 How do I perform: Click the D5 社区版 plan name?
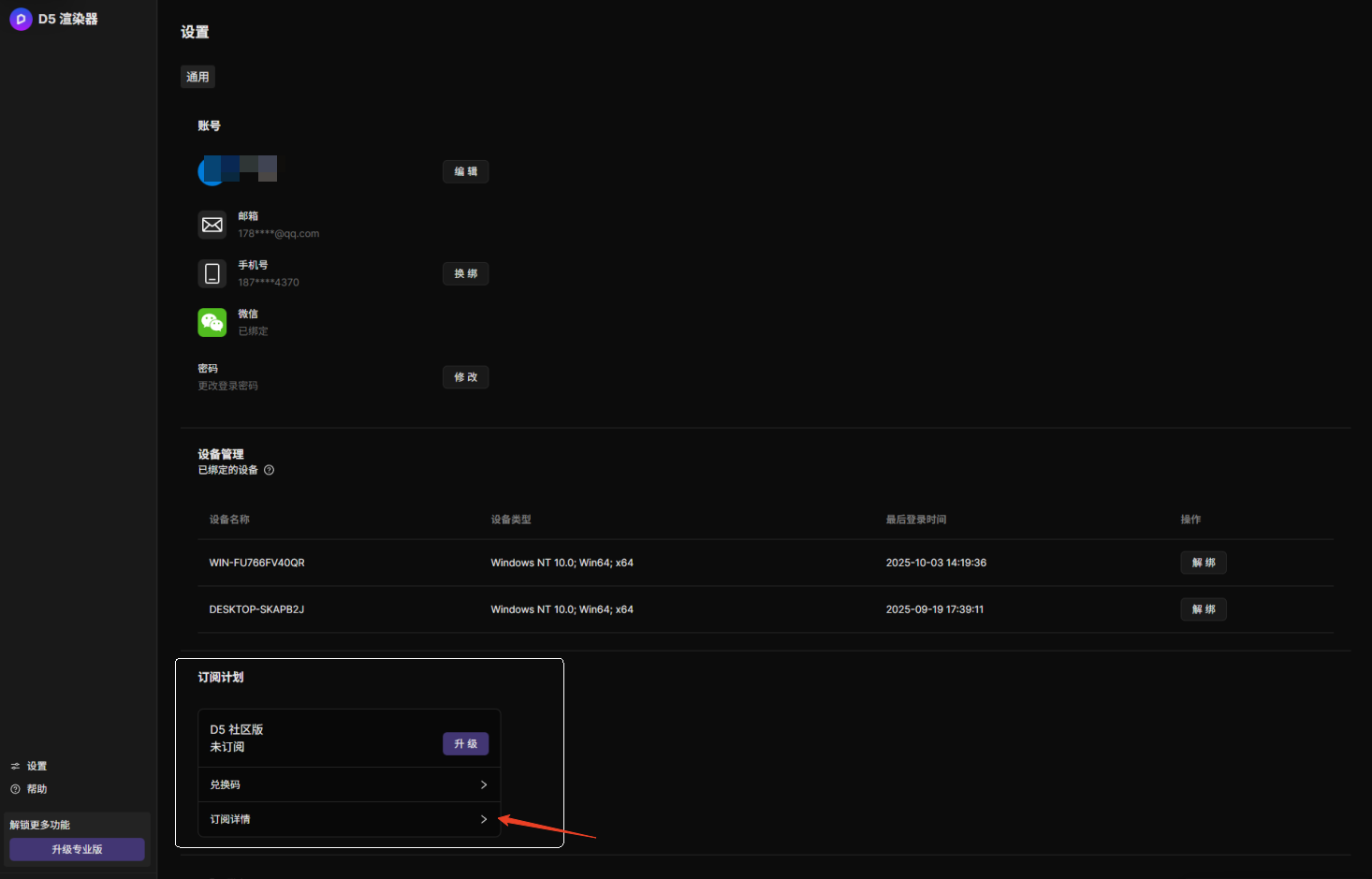click(x=237, y=729)
